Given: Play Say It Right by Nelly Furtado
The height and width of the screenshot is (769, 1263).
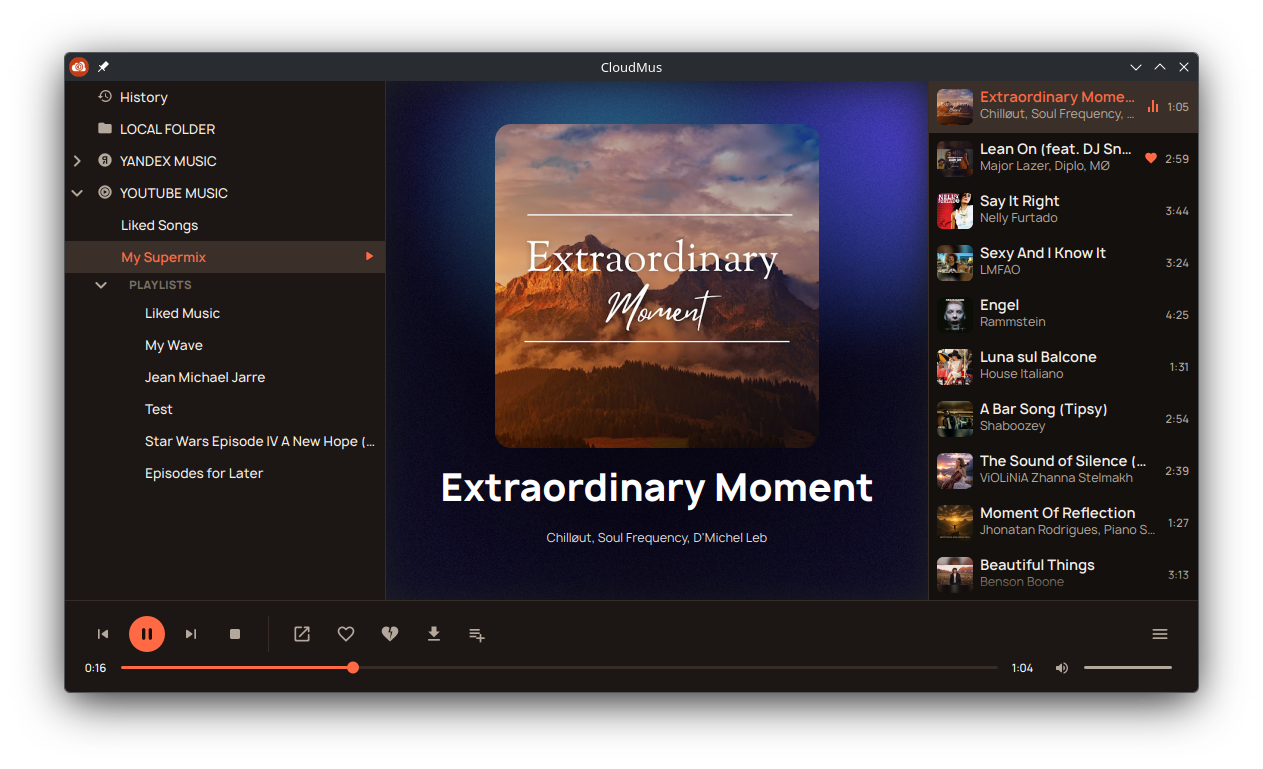Looking at the screenshot, I should pyautogui.click(x=1063, y=210).
